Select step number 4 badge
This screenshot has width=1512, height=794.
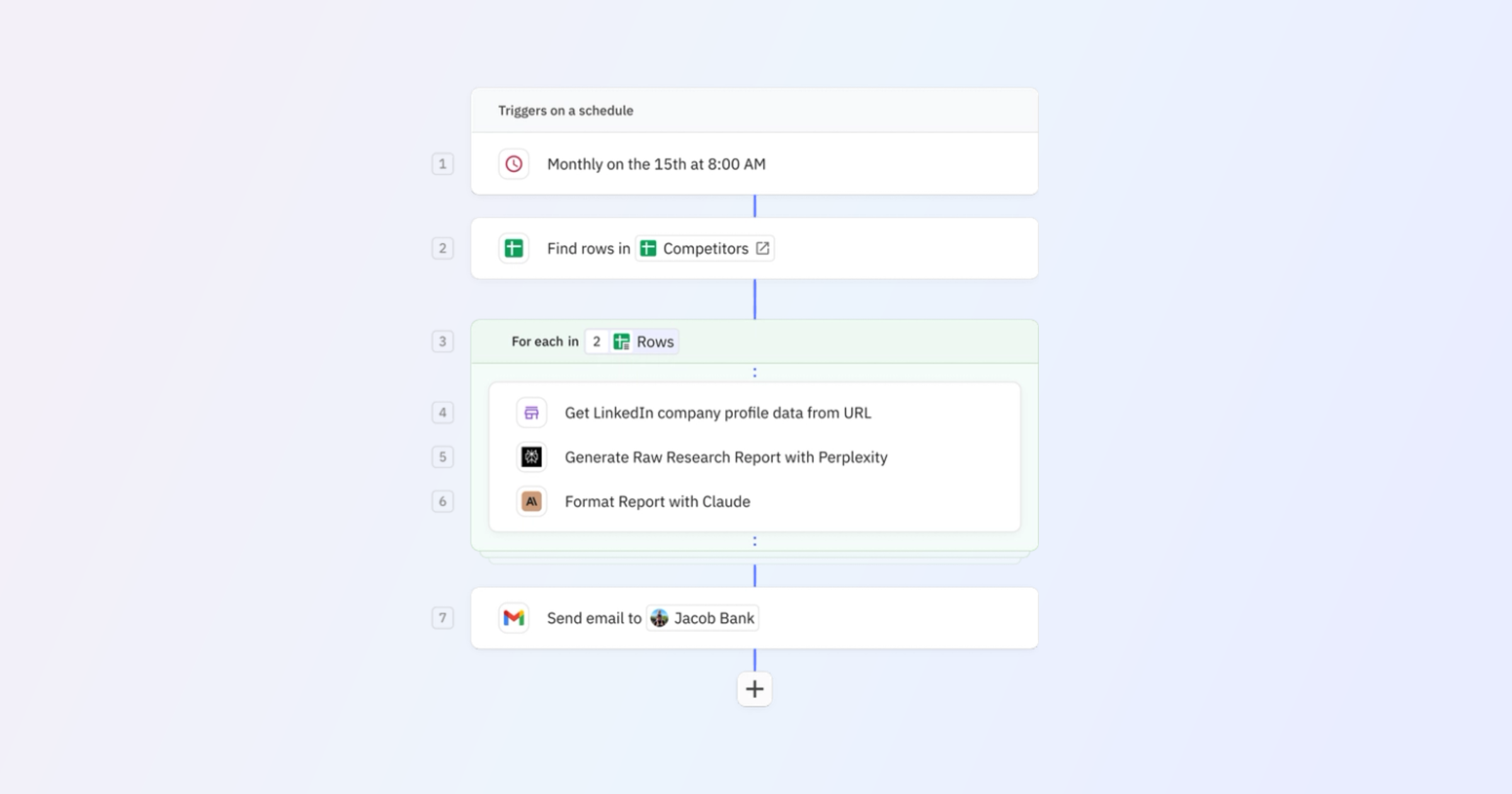click(x=442, y=413)
